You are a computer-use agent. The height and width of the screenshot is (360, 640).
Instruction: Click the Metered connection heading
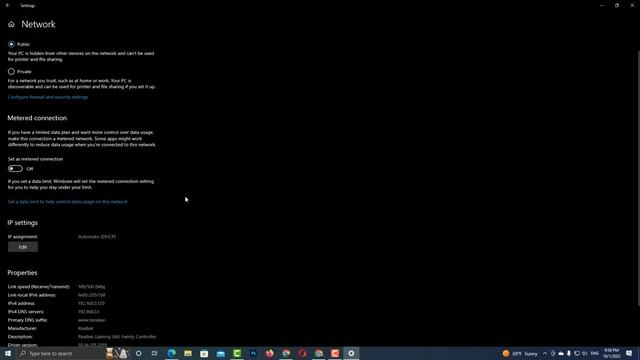tap(37, 118)
